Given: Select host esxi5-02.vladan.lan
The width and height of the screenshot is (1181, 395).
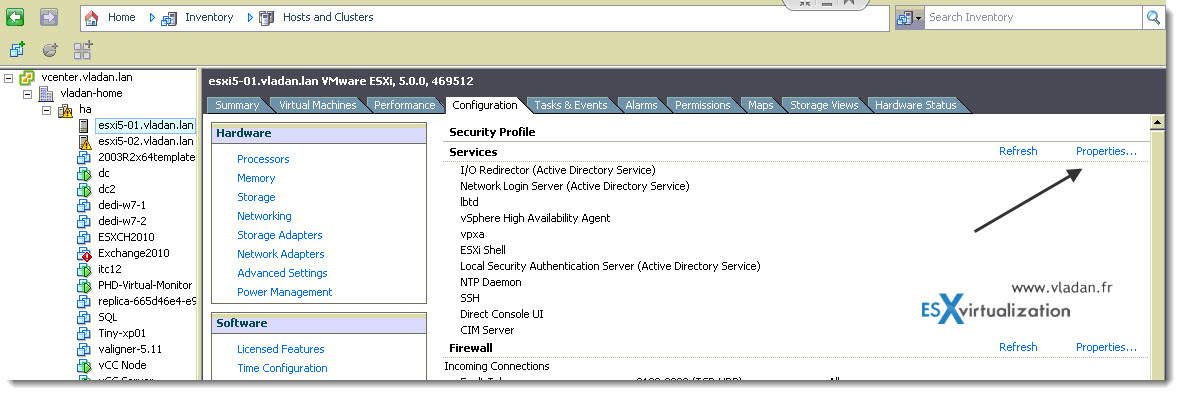Looking at the screenshot, I should click(145, 141).
